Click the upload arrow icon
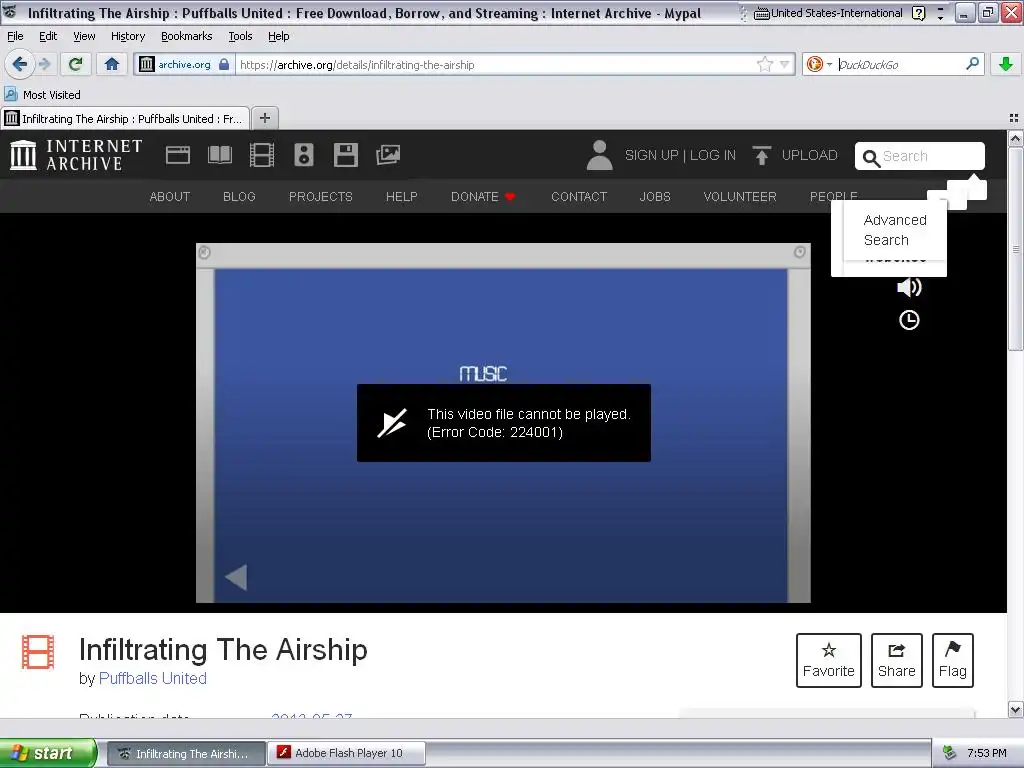 pos(761,155)
